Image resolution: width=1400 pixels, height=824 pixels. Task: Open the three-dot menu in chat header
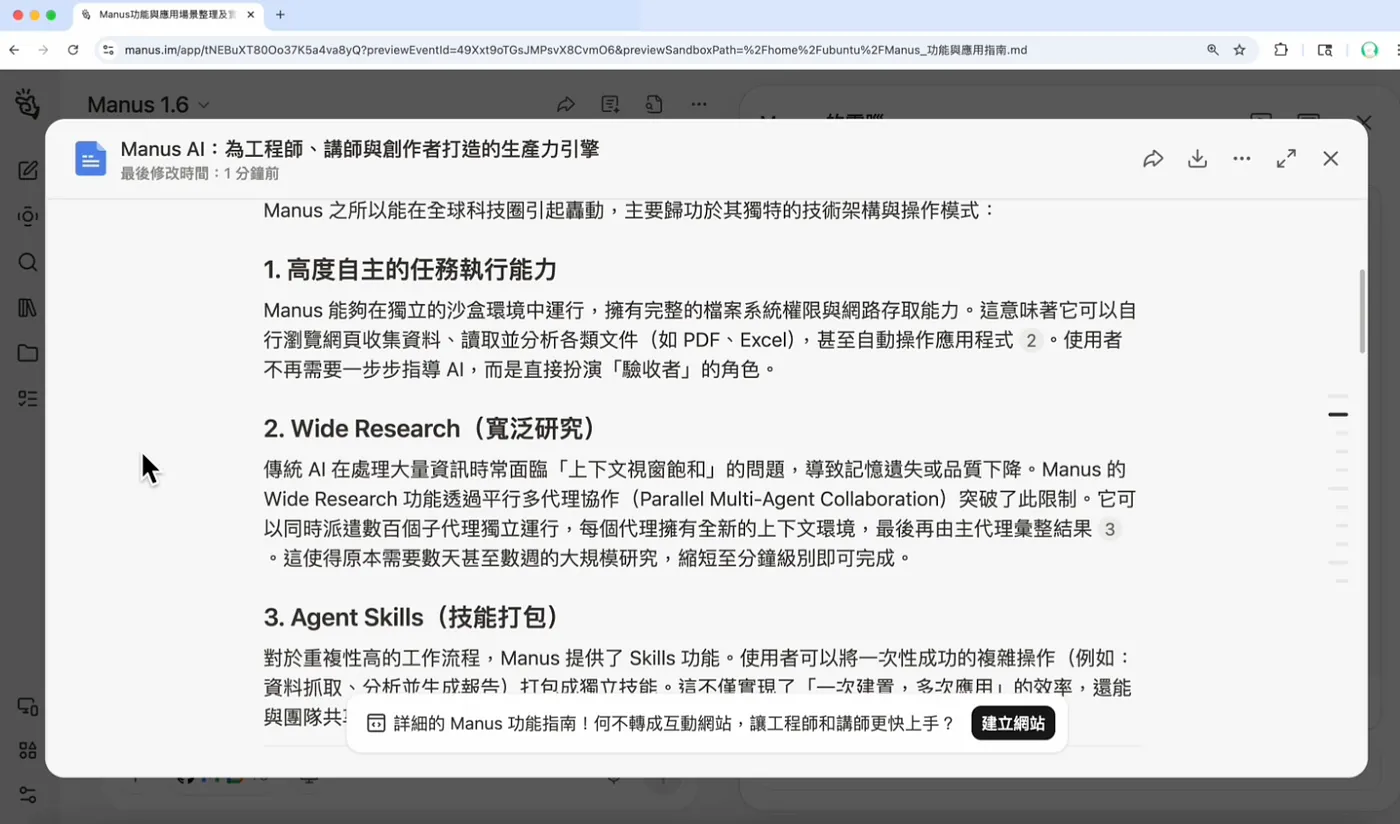coord(699,104)
